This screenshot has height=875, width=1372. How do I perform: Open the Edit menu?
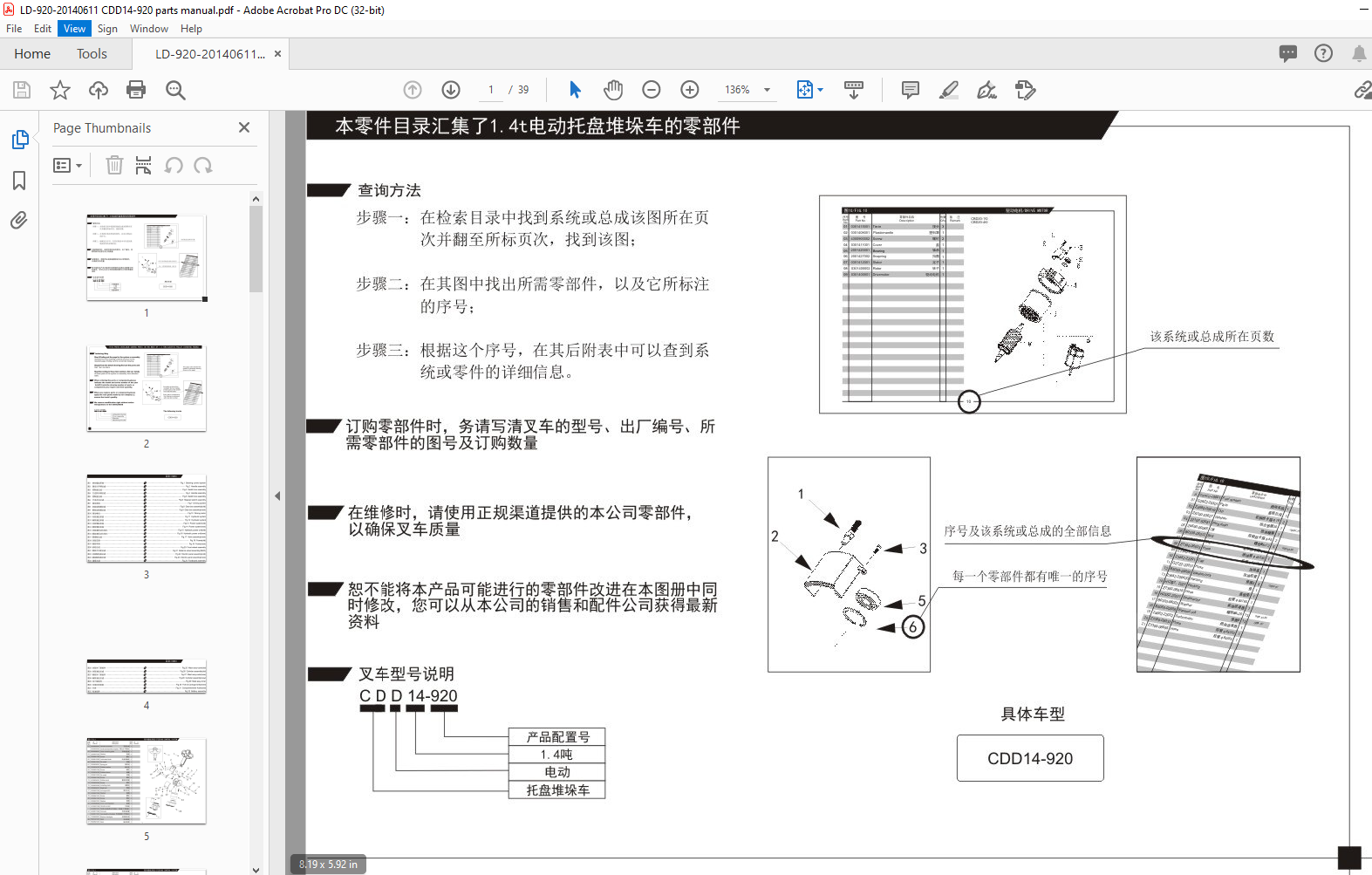pyautogui.click(x=43, y=29)
